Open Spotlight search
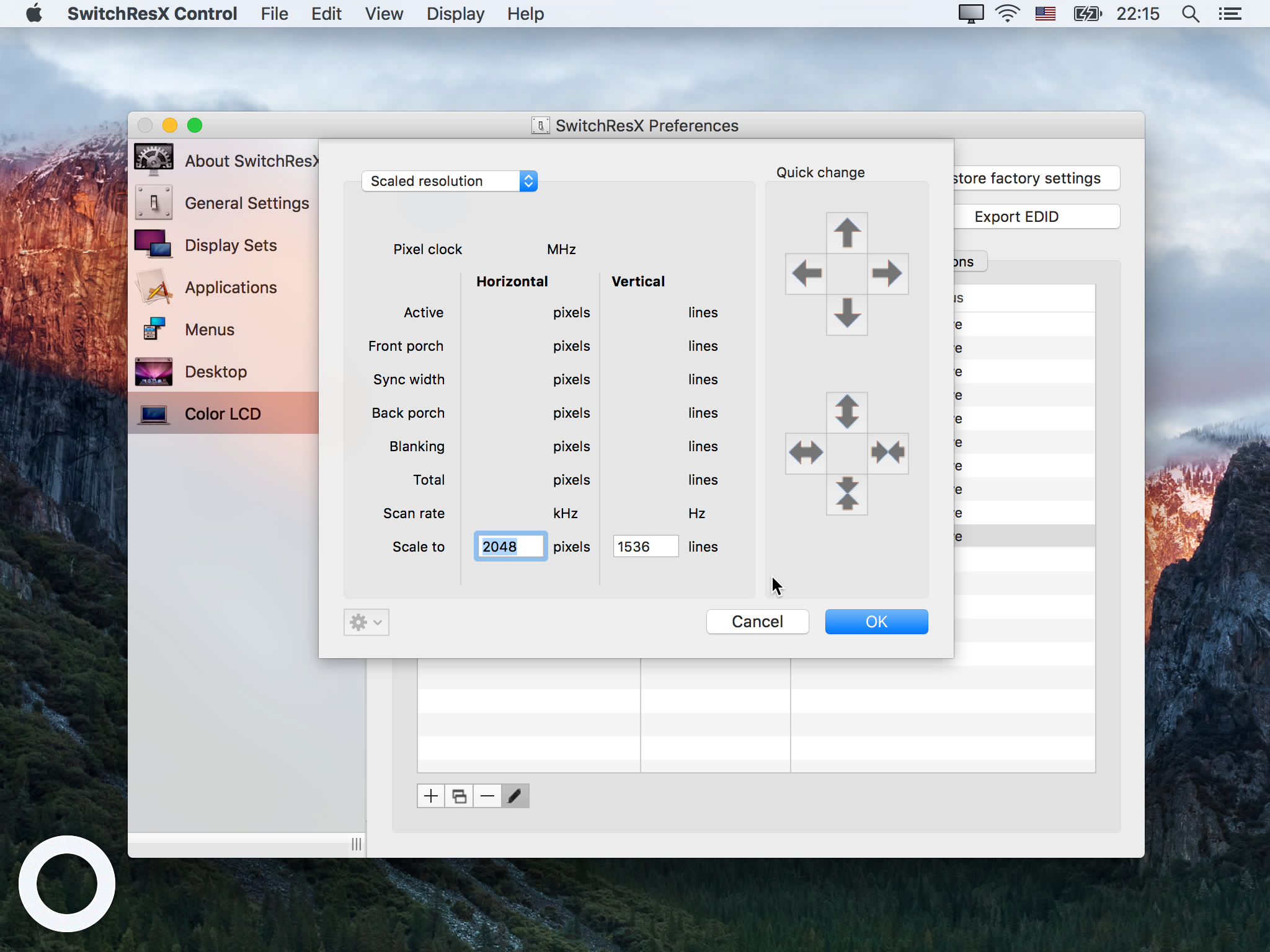 tap(1190, 14)
